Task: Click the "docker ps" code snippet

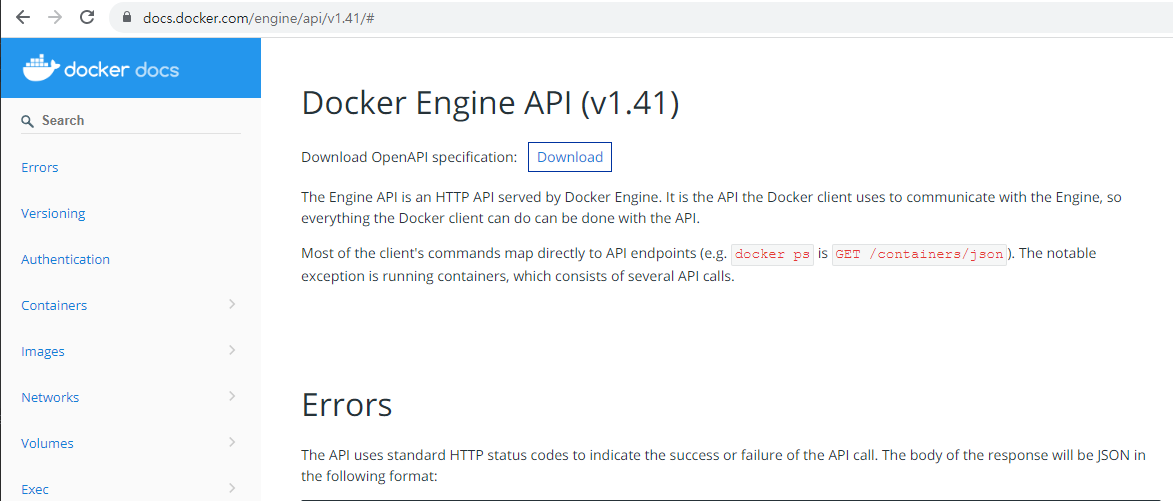Action: pyautogui.click(x=772, y=254)
